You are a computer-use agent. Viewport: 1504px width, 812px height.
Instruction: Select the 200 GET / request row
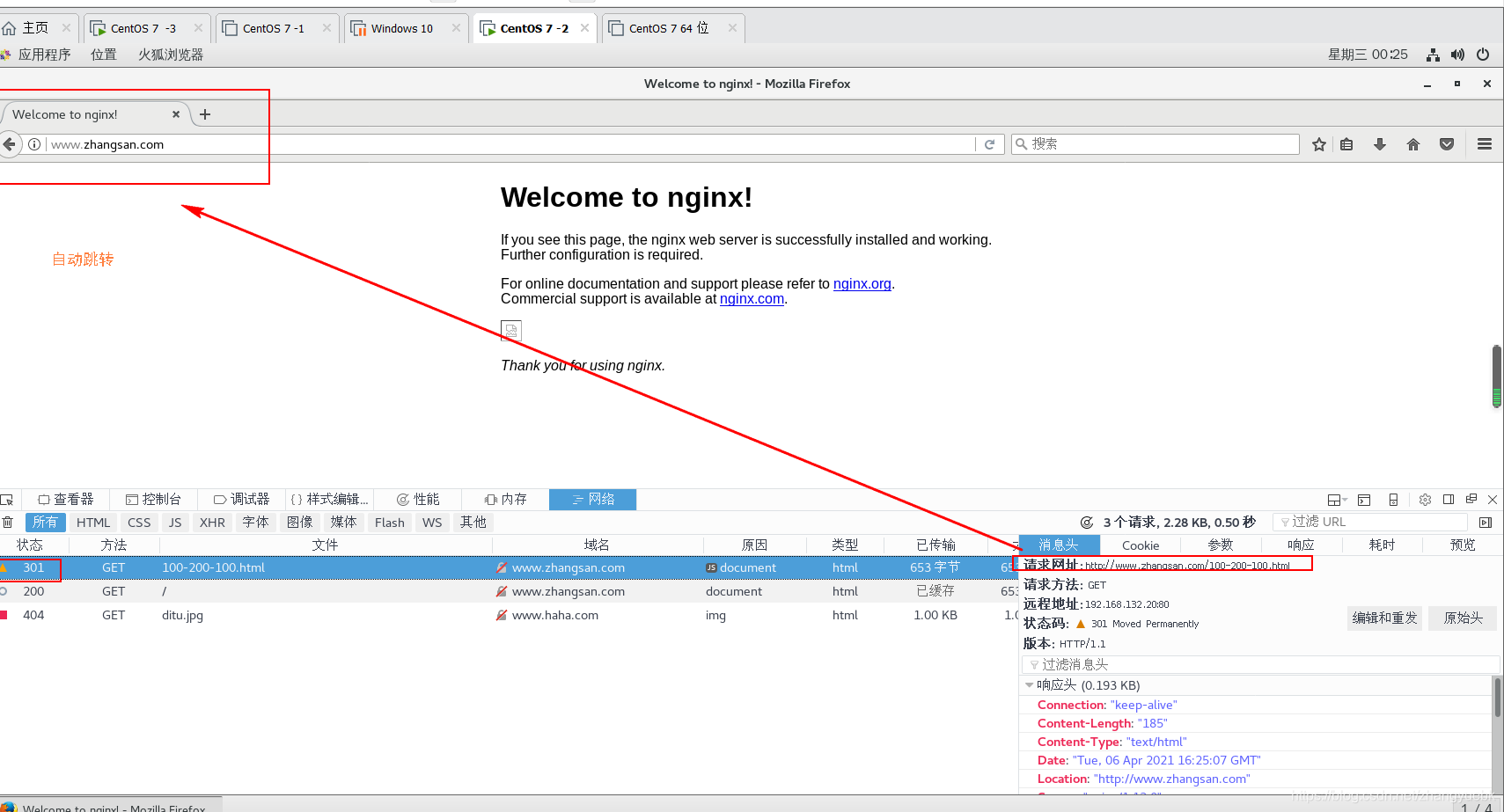(x=509, y=591)
